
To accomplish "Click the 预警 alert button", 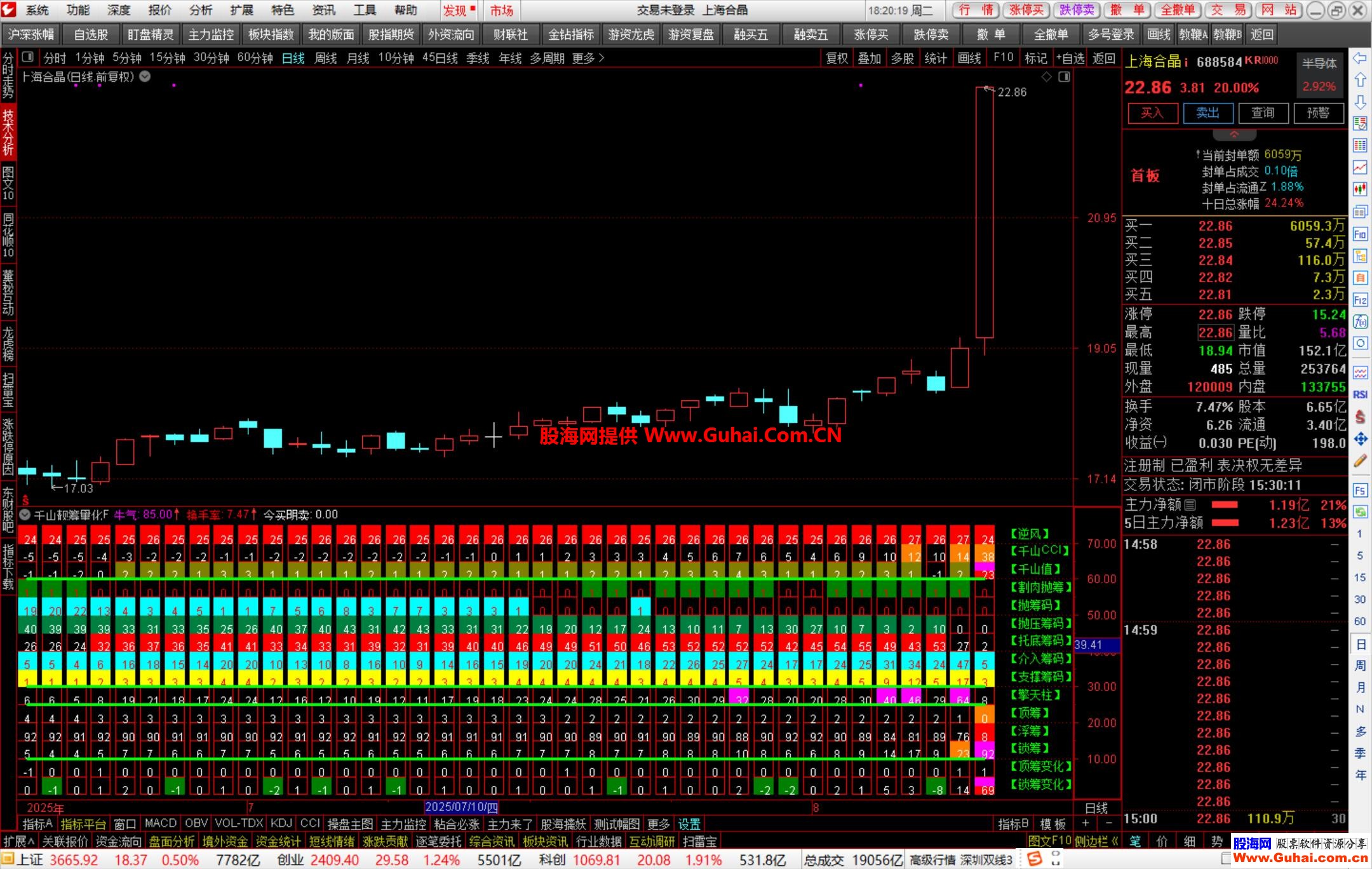I will coord(1318,113).
